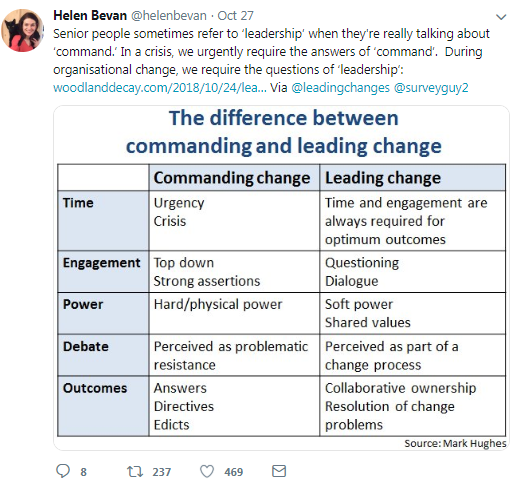The height and width of the screenshot is (482, 516).
Task: View the 237 retweets count
Action: tap(162, 472)
